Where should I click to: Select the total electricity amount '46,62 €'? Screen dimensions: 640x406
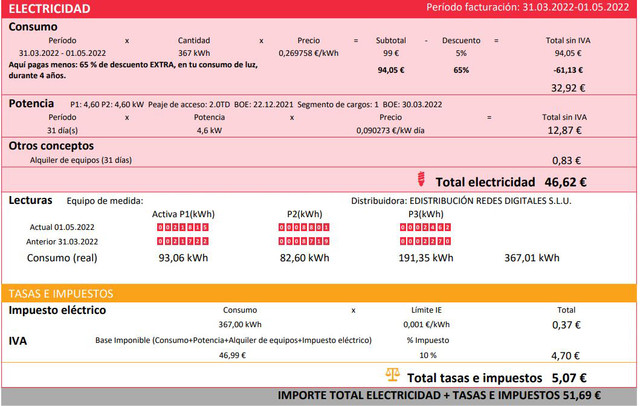565,182
